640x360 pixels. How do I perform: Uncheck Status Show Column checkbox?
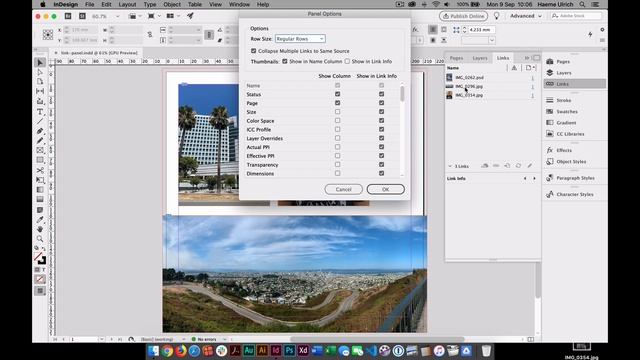pos(338,94)
